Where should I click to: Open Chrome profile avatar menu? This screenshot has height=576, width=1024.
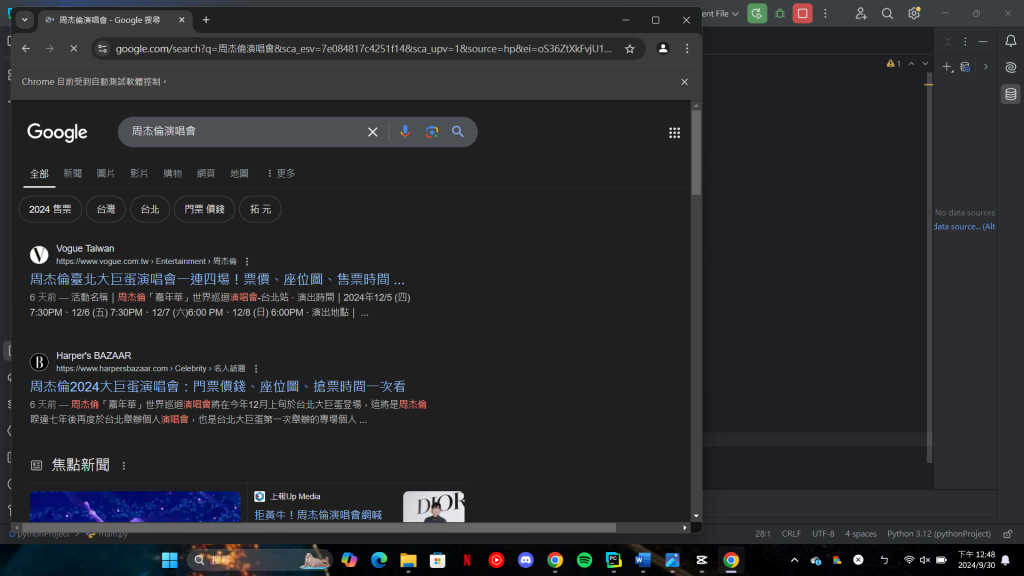663,48
